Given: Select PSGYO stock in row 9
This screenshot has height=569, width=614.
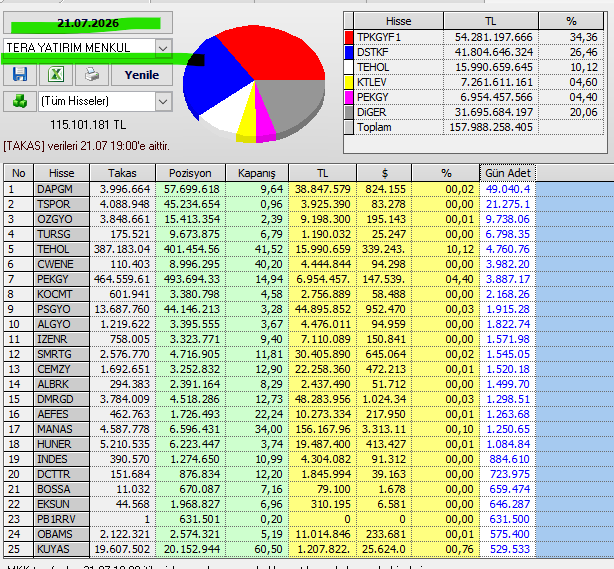Looking at the screenshot, I should tap(61, 309).
